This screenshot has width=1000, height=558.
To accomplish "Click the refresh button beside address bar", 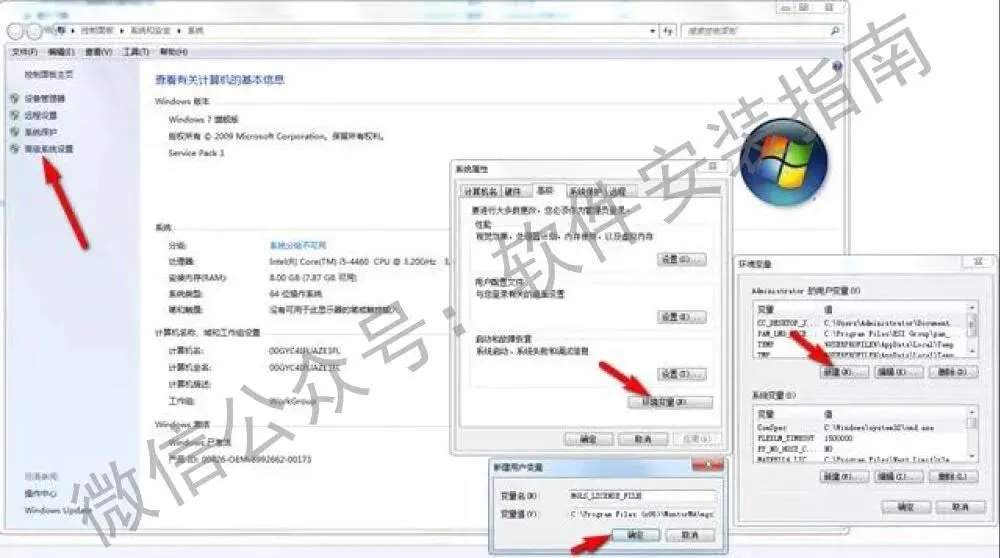I will point(668,31).
